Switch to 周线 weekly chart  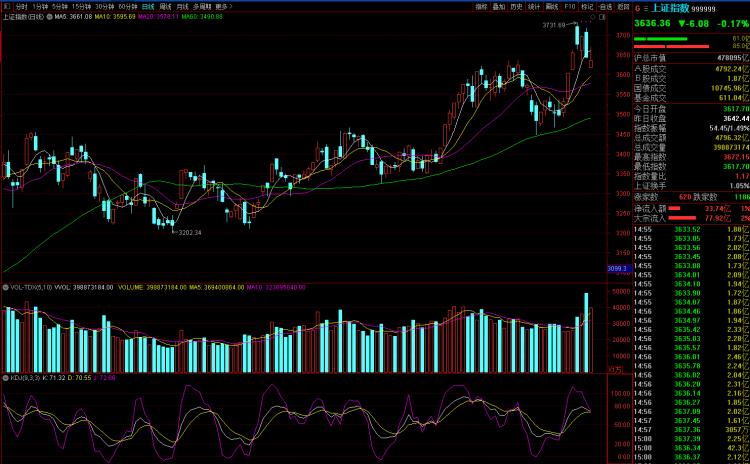click(165, 7)
